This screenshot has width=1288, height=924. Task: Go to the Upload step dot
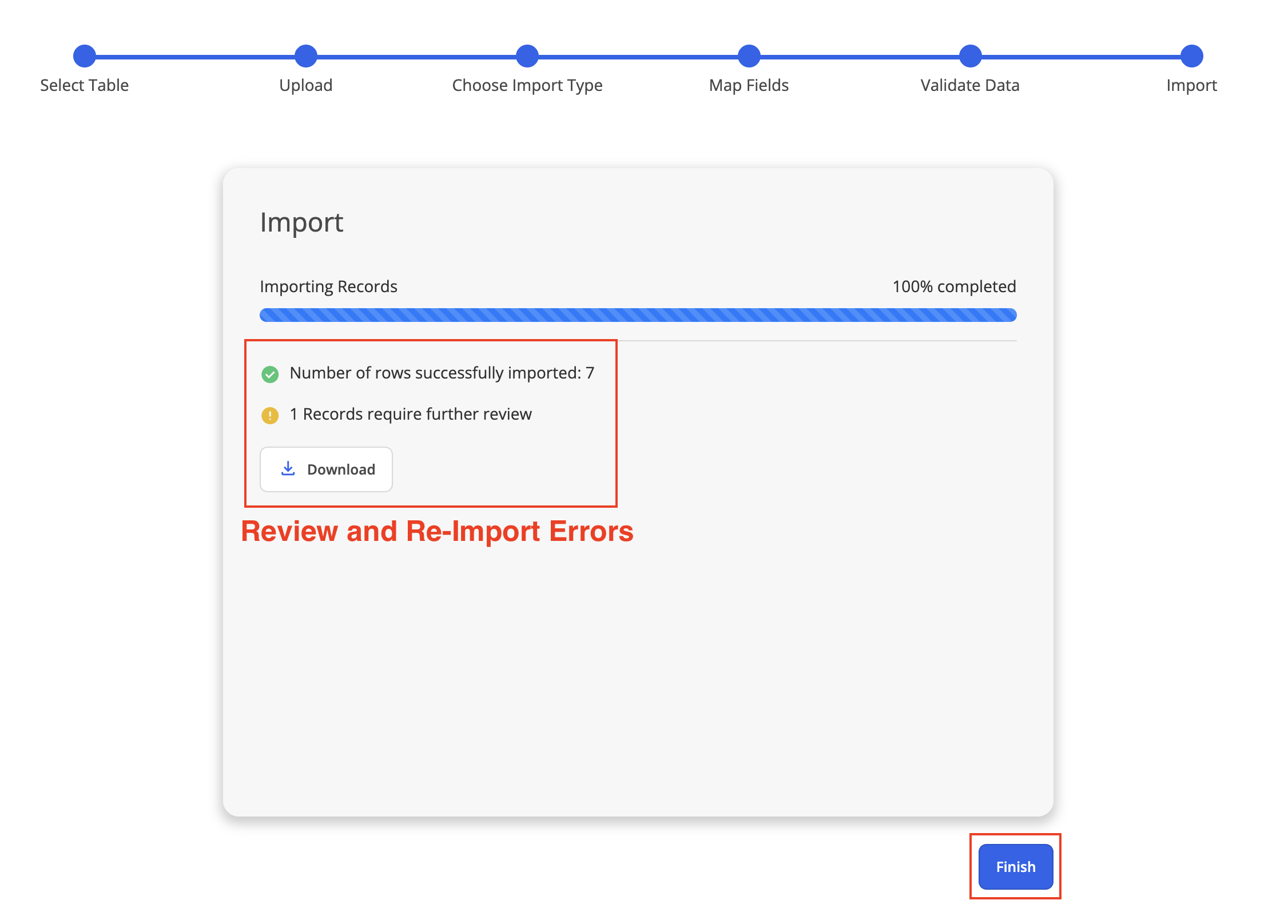306,56
